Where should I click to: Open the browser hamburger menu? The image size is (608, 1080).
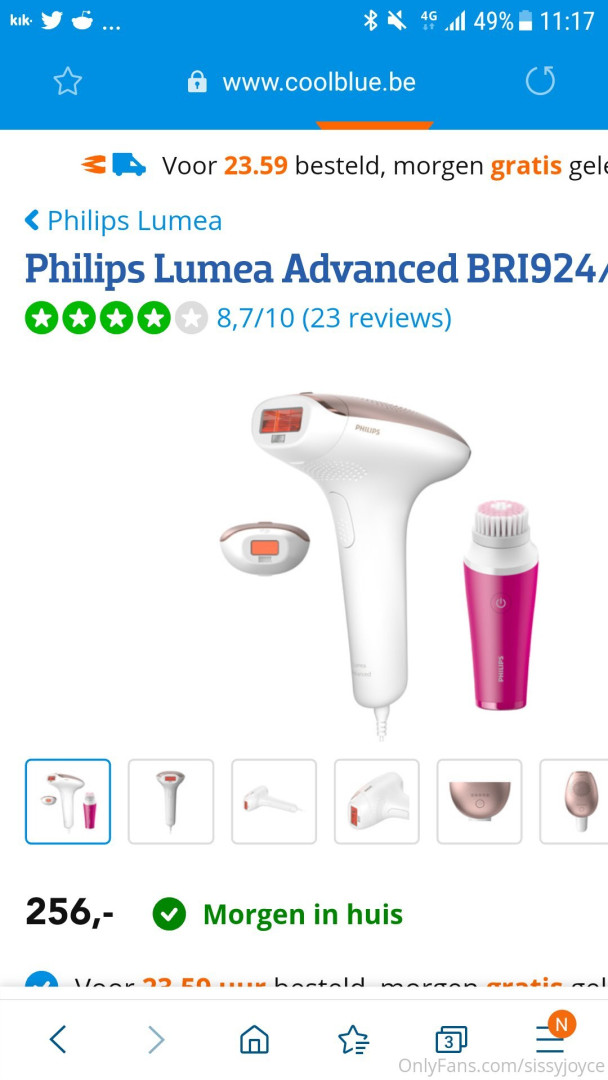(x=551, y=1037)
